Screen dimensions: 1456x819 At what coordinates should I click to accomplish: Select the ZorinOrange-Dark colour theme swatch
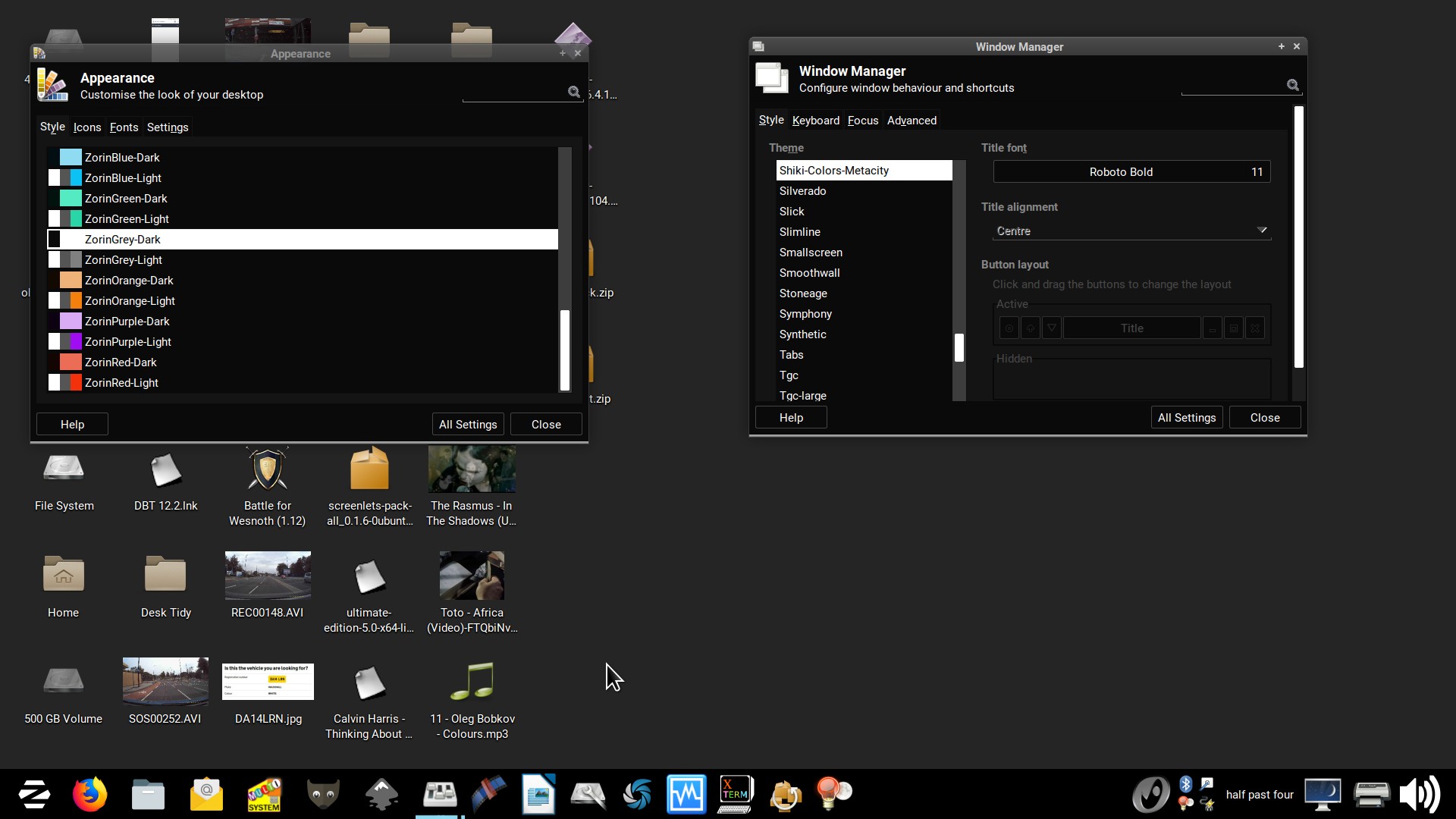(x=71, y=281)
